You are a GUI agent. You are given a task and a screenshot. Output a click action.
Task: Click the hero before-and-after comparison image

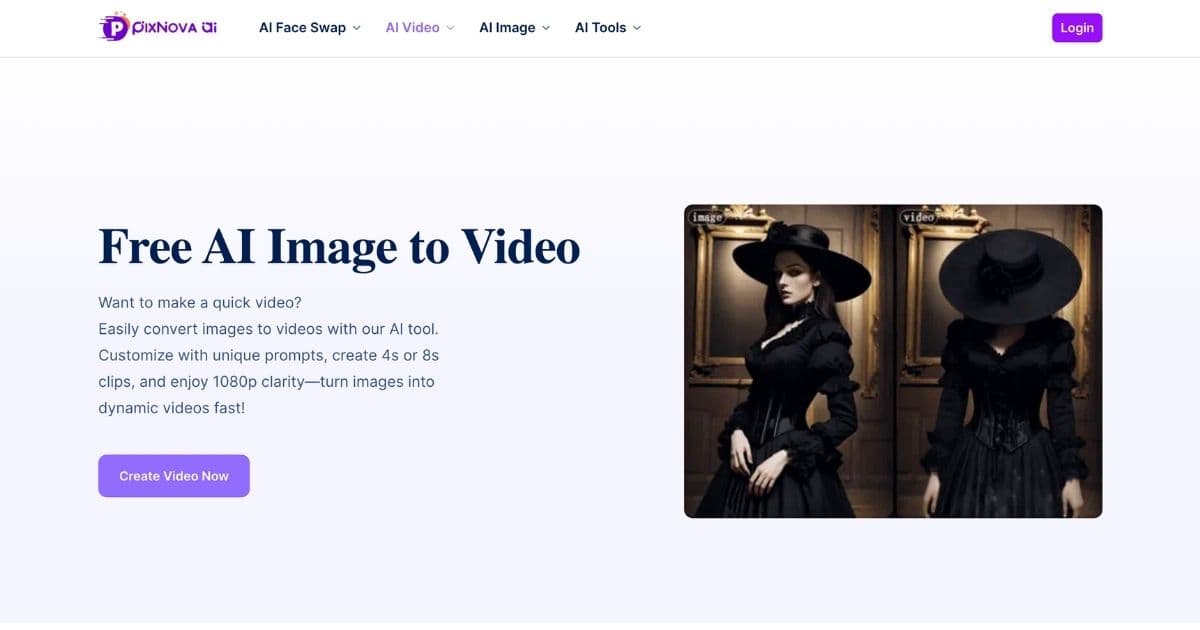[893, 360]
